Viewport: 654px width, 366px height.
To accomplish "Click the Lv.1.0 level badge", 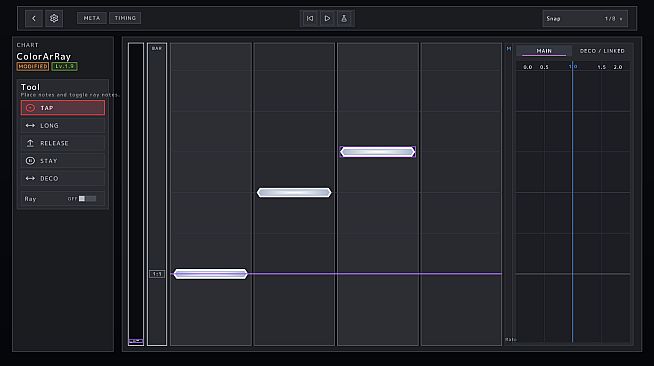I will point(64,66).
